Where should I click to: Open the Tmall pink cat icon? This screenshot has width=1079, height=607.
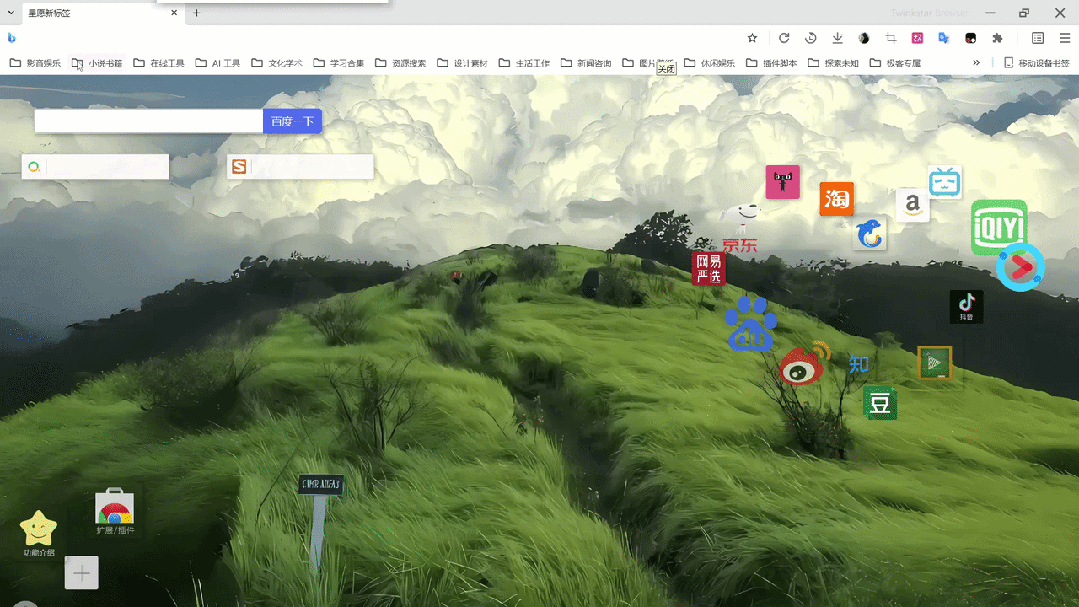[x=782, y=182]
